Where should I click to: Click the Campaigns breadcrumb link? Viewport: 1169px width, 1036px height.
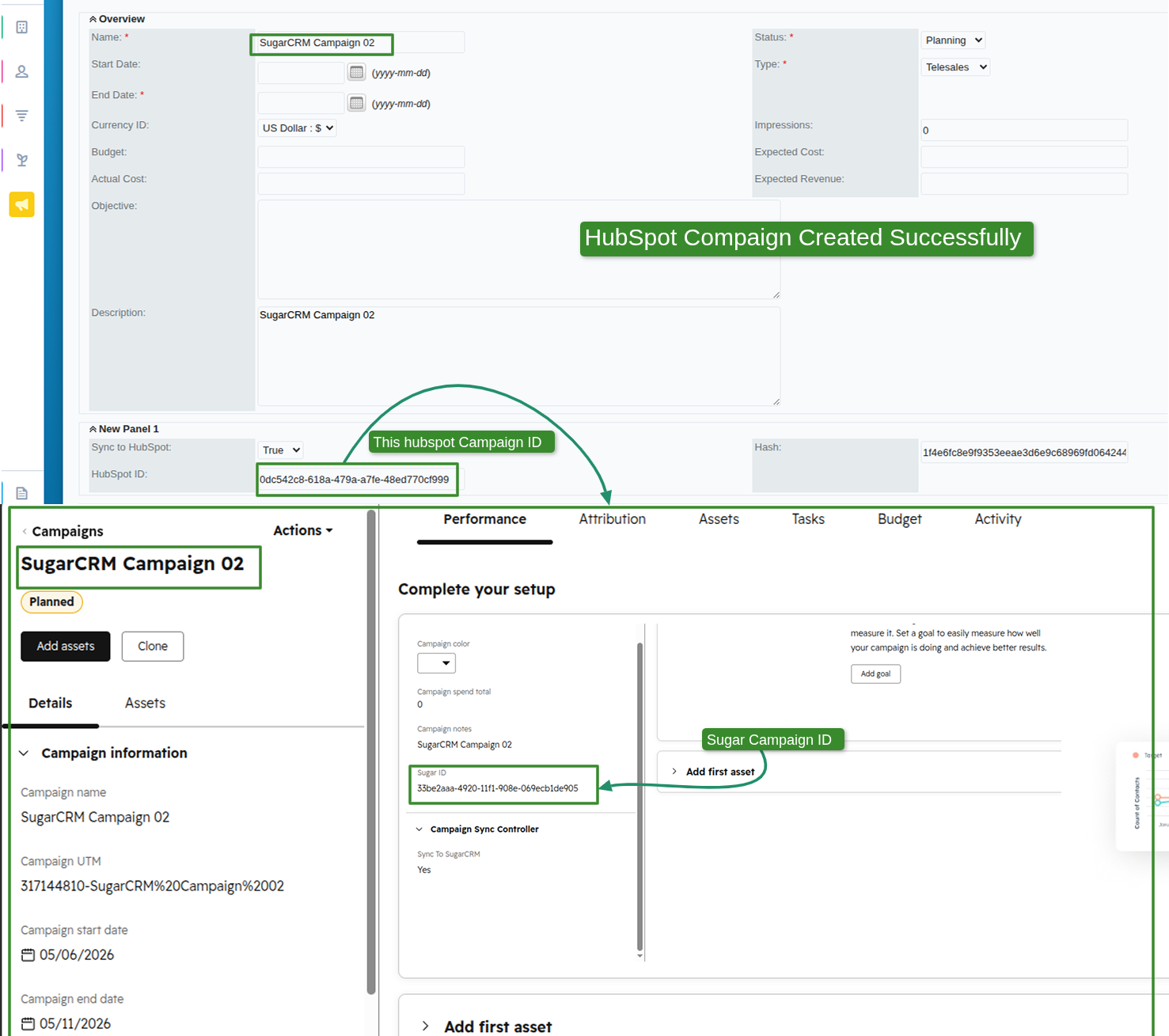coord(67,531)
